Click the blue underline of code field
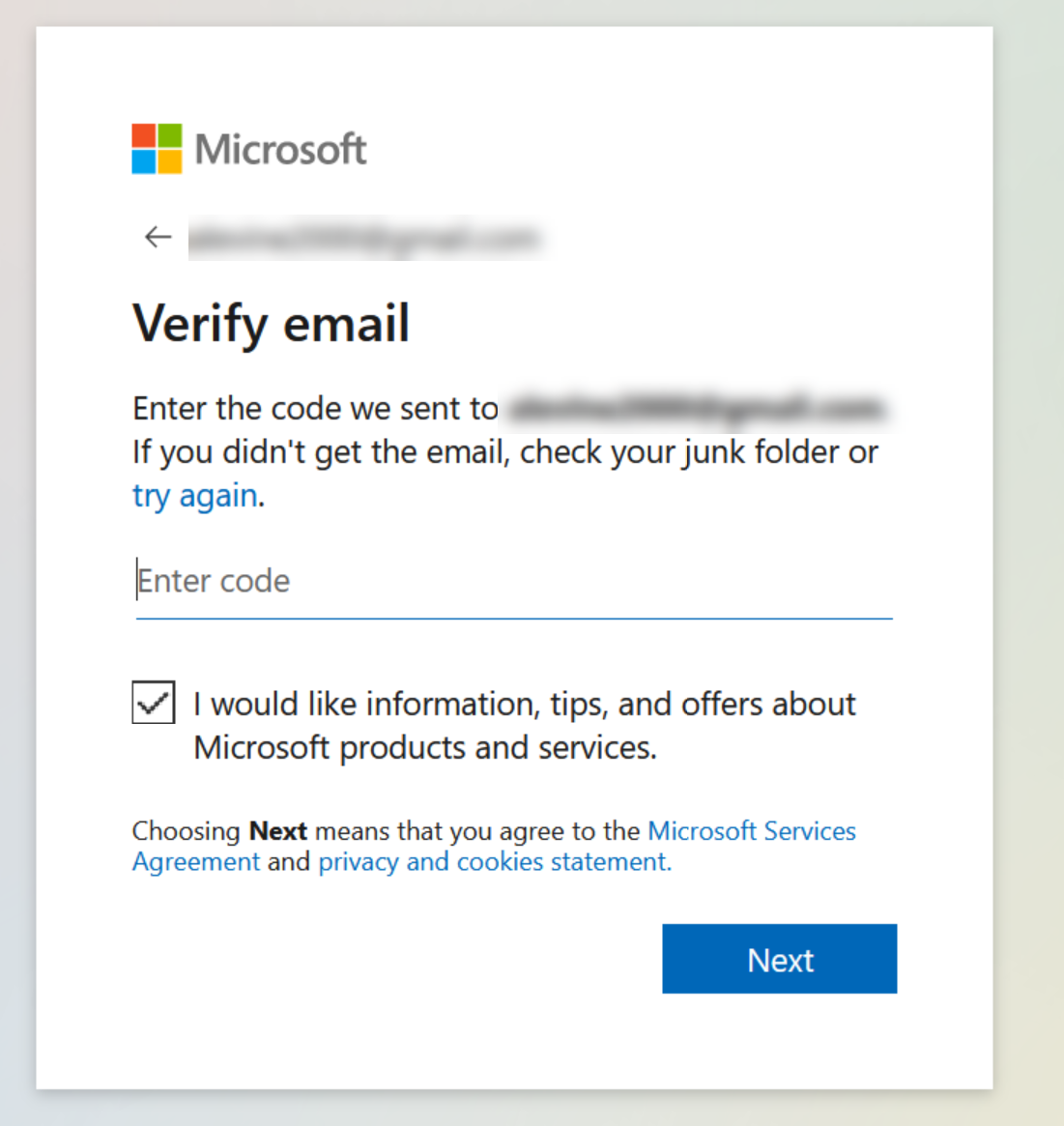The height and width of the screenshot is (1126, 1064). pyautogui.click(x=514, y=618)
